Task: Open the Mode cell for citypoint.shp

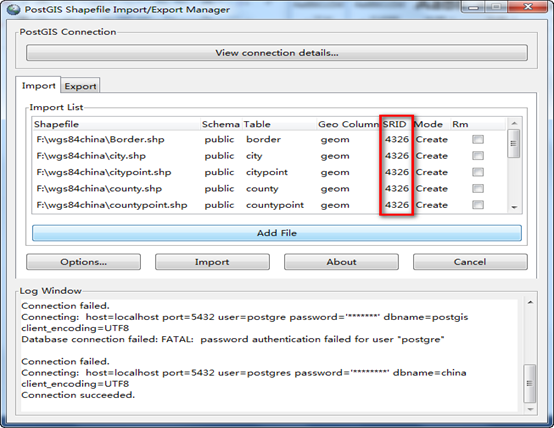Action: (x=432, y=172)
